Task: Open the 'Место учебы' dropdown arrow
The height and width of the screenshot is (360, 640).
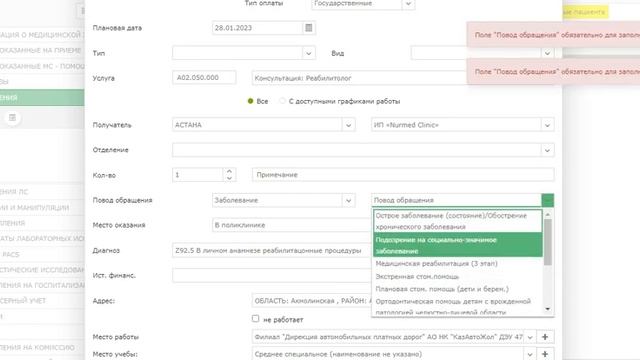Action: (x=530, y=354)
